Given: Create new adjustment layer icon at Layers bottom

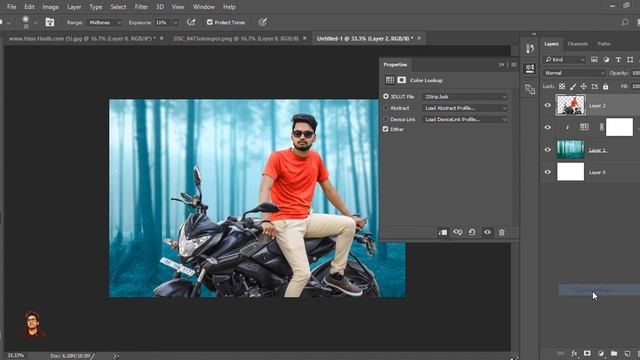Looking at the screenshot, I should (601, 353).
